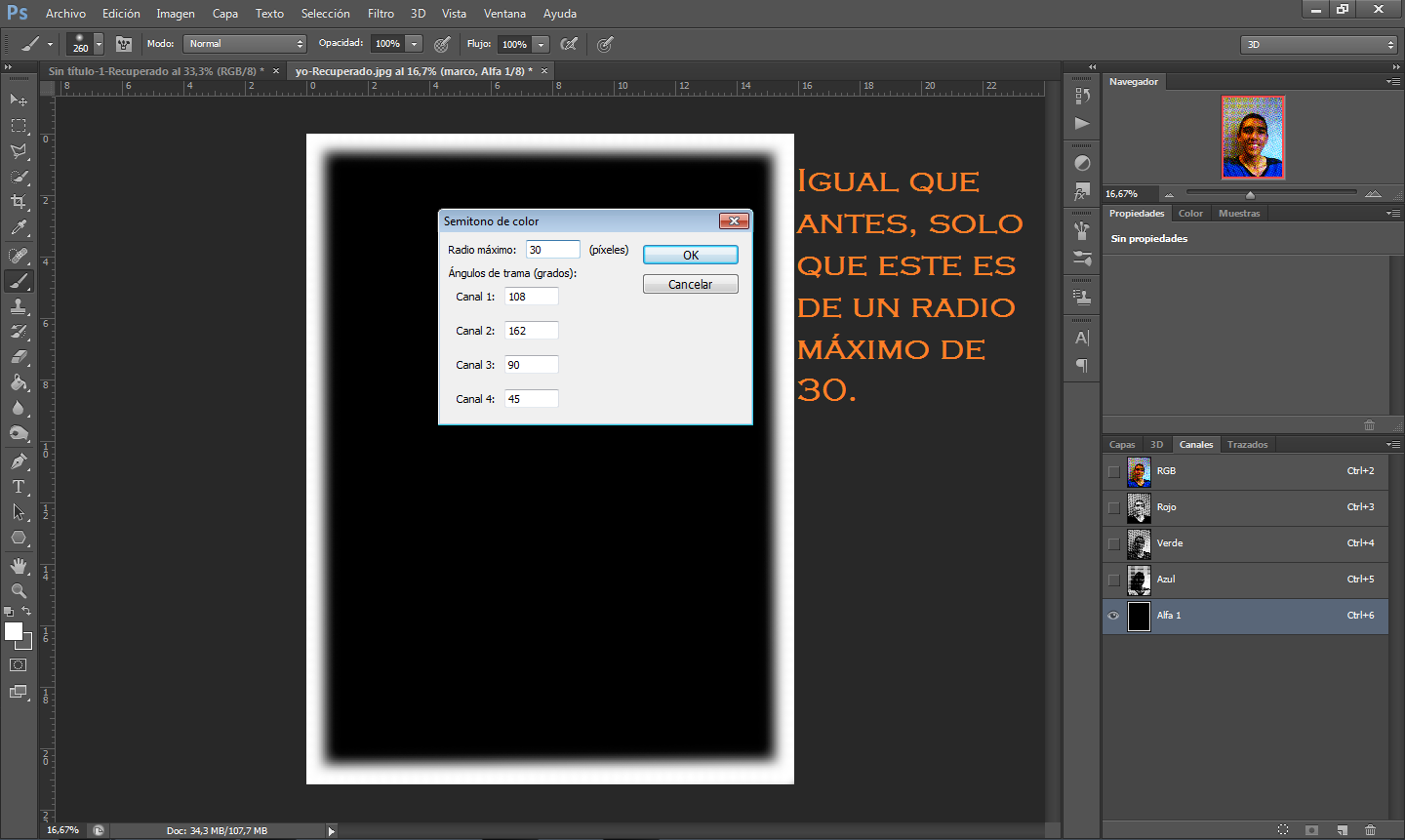The image size is (1405, 840).
Task: Open the Navegador panel menu
Action: click(1393, 82)
